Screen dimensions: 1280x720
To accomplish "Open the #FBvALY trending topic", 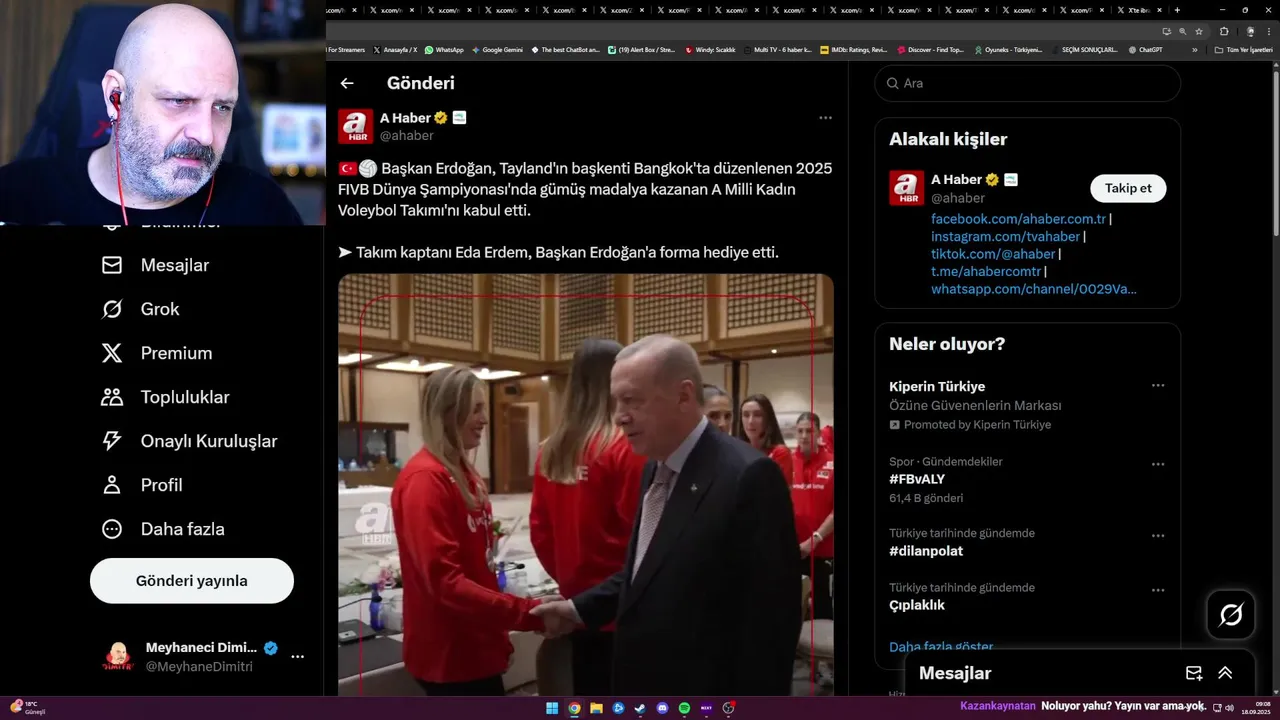I will (917, 479).
